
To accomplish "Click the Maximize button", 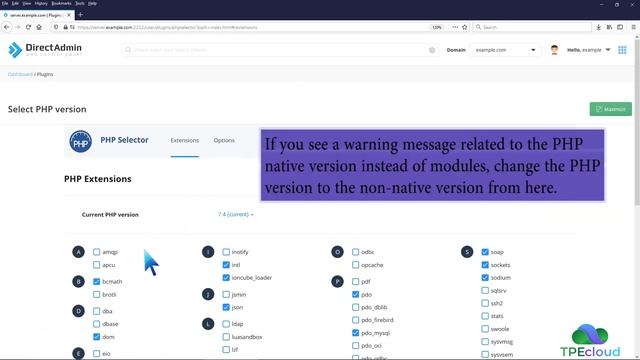I will click(x=611, y=109).
